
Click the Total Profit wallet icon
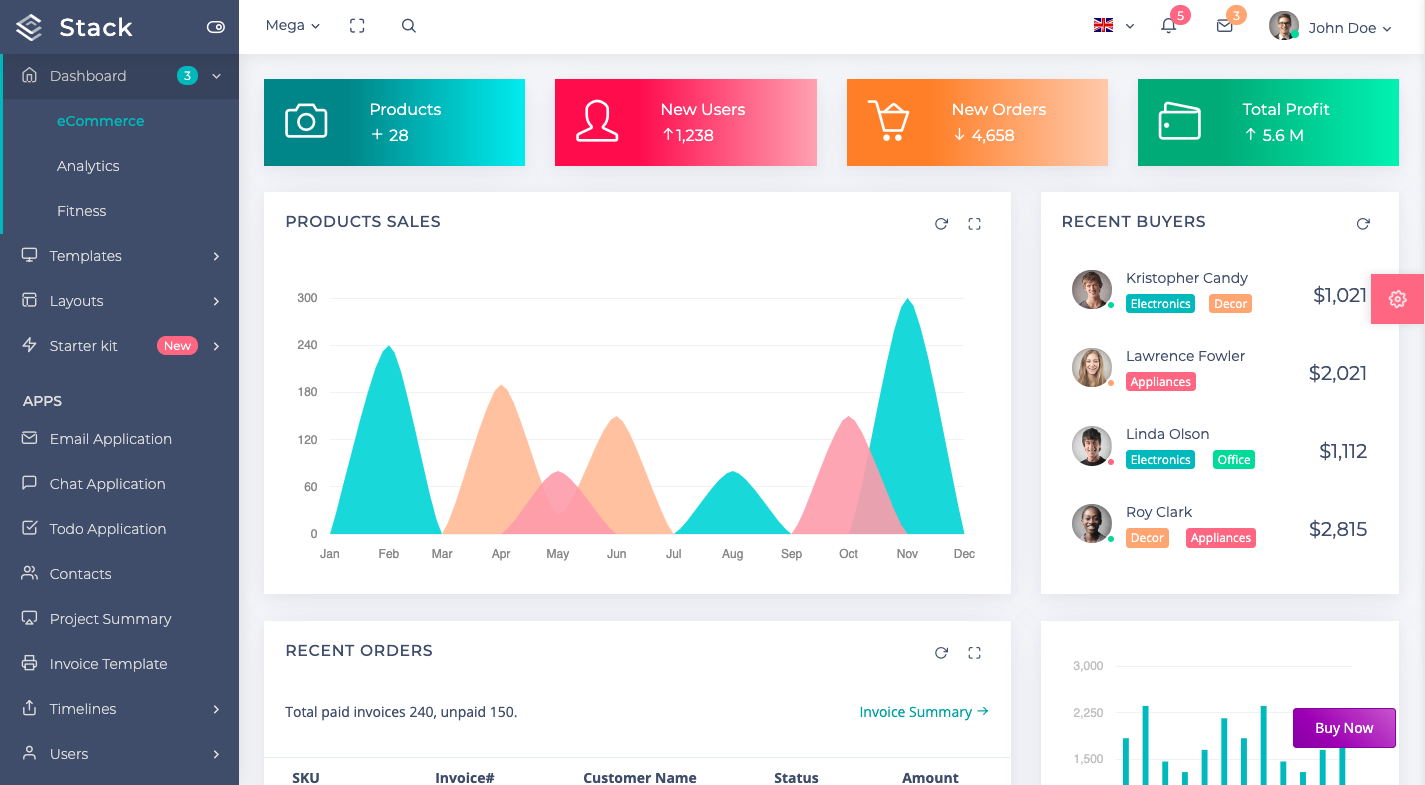coord(1179,121)
